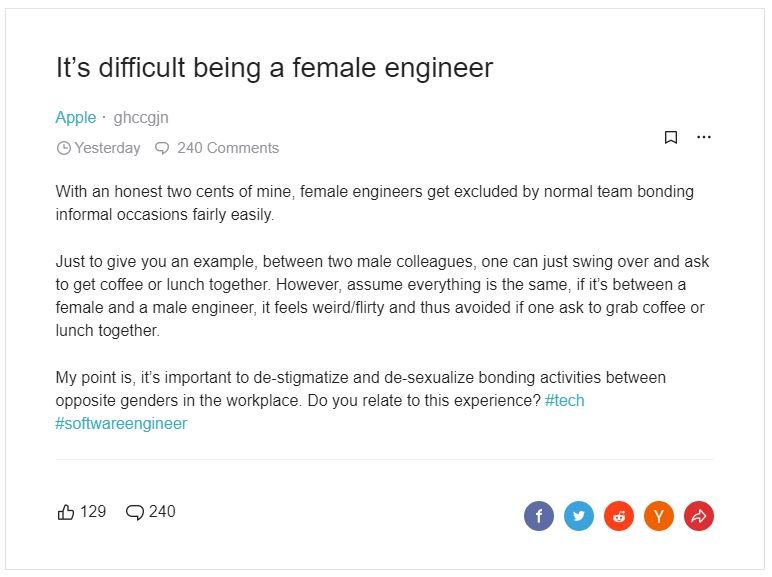Click the red share arrow icon
Screen dimensions: 772x577
tap(699, 516)
